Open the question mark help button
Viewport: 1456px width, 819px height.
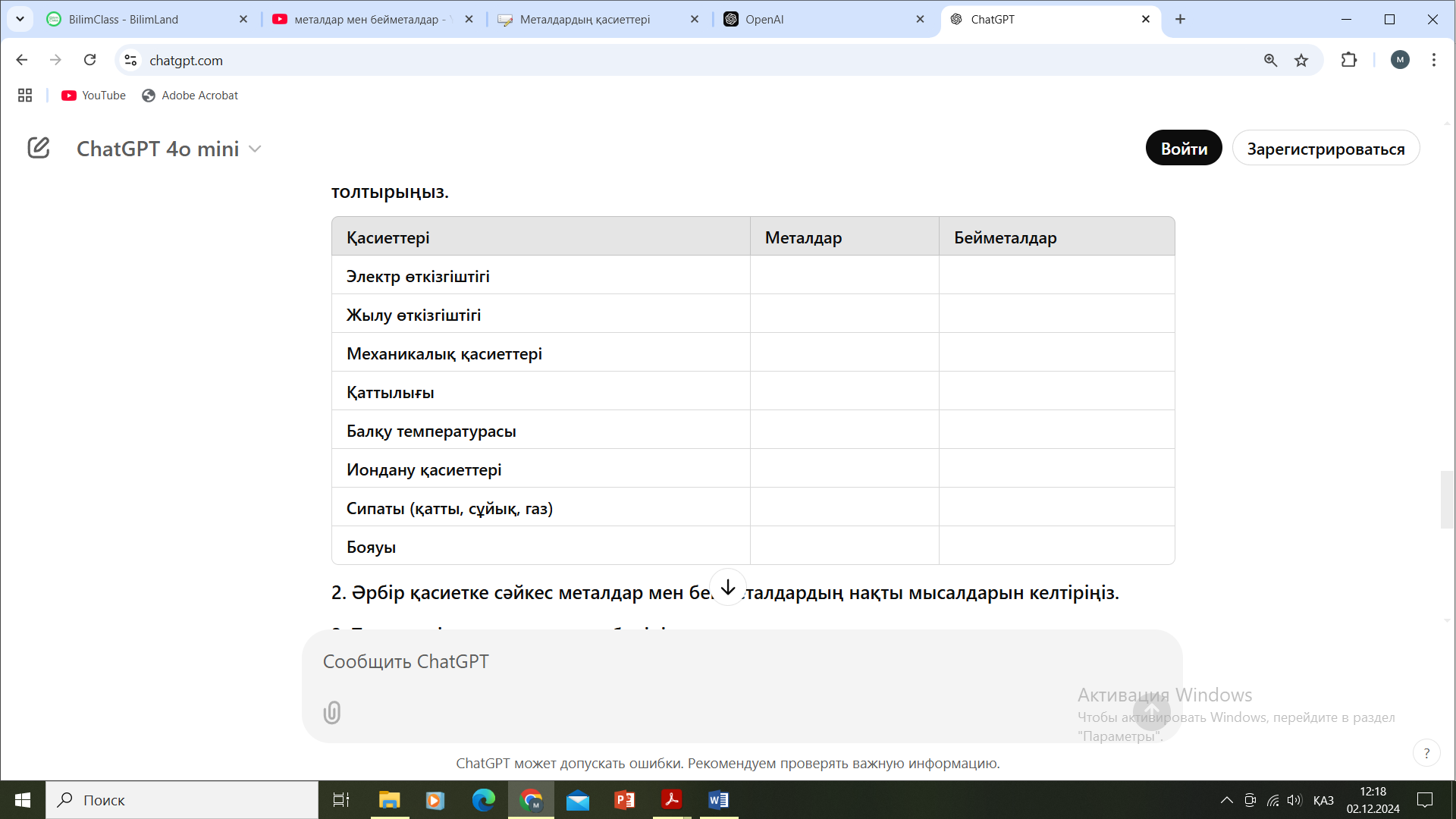pos(1426,753)
